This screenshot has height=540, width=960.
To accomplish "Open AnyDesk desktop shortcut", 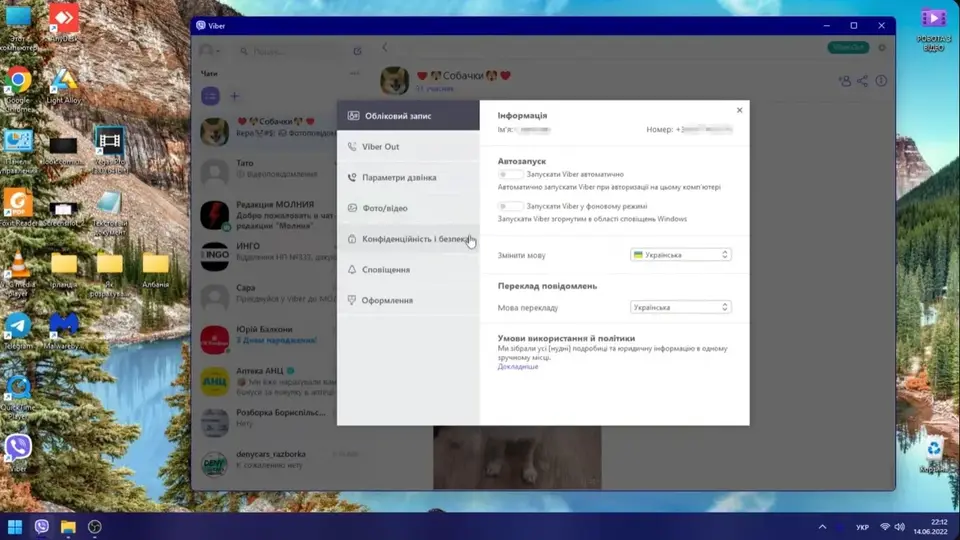I will (x=64, y=23).
